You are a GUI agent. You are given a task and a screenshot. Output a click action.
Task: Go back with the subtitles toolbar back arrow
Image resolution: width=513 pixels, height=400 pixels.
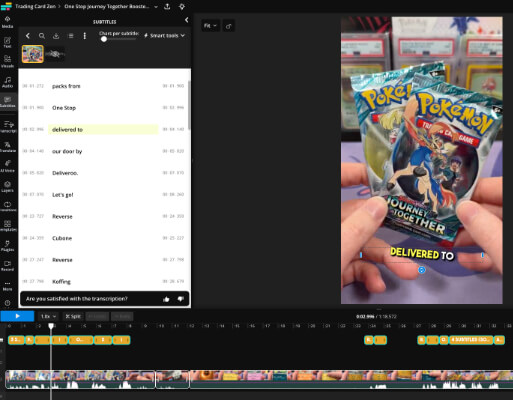(28, 36)
